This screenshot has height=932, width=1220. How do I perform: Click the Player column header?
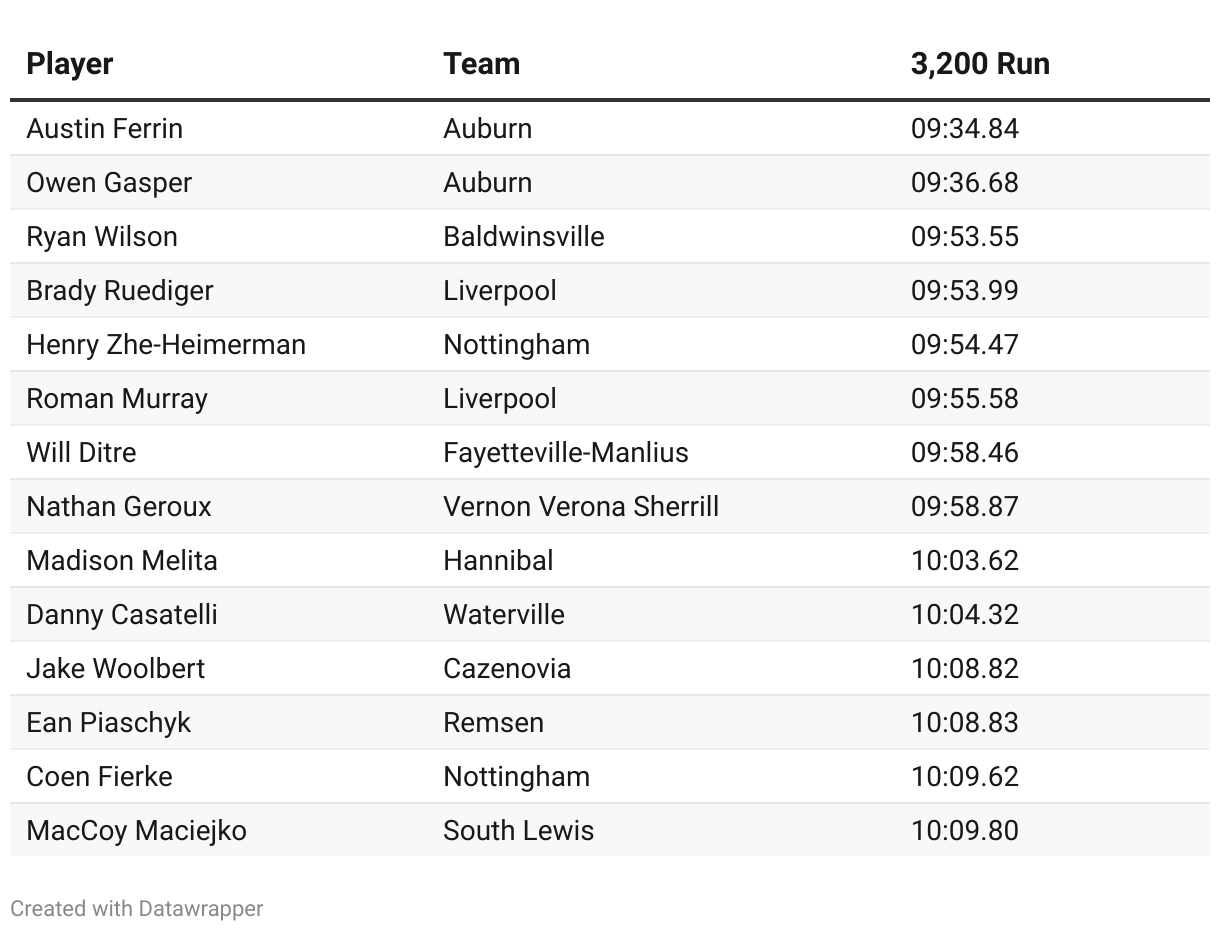[x=70, y=64]
